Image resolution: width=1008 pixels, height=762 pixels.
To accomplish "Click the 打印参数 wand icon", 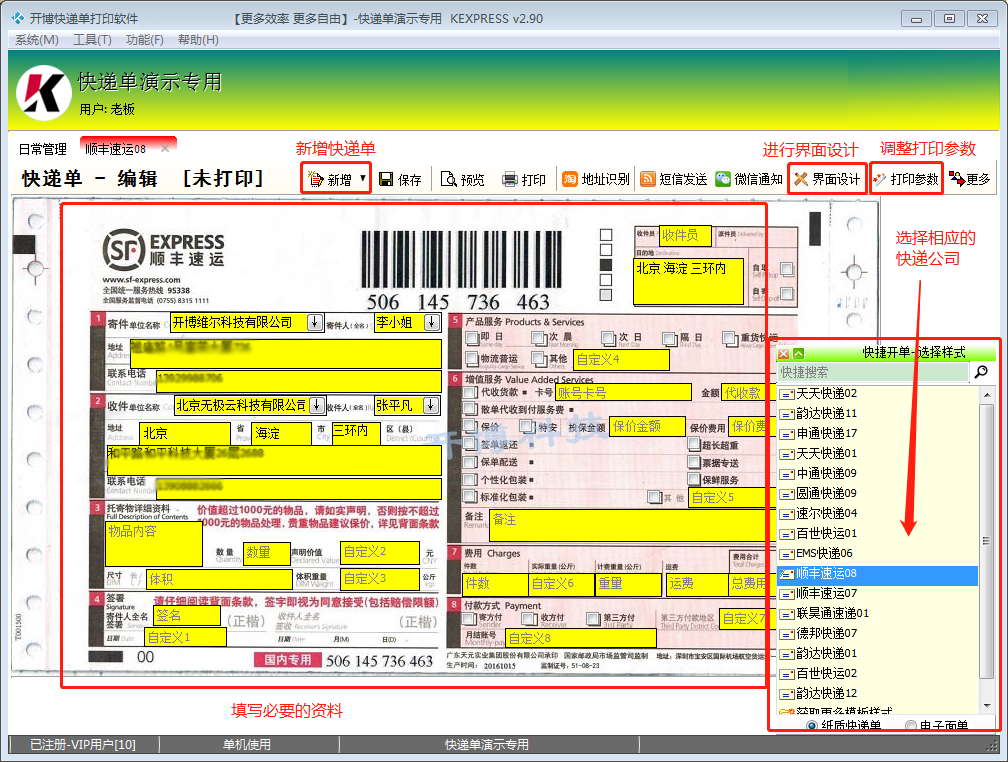I will point(879,179).
